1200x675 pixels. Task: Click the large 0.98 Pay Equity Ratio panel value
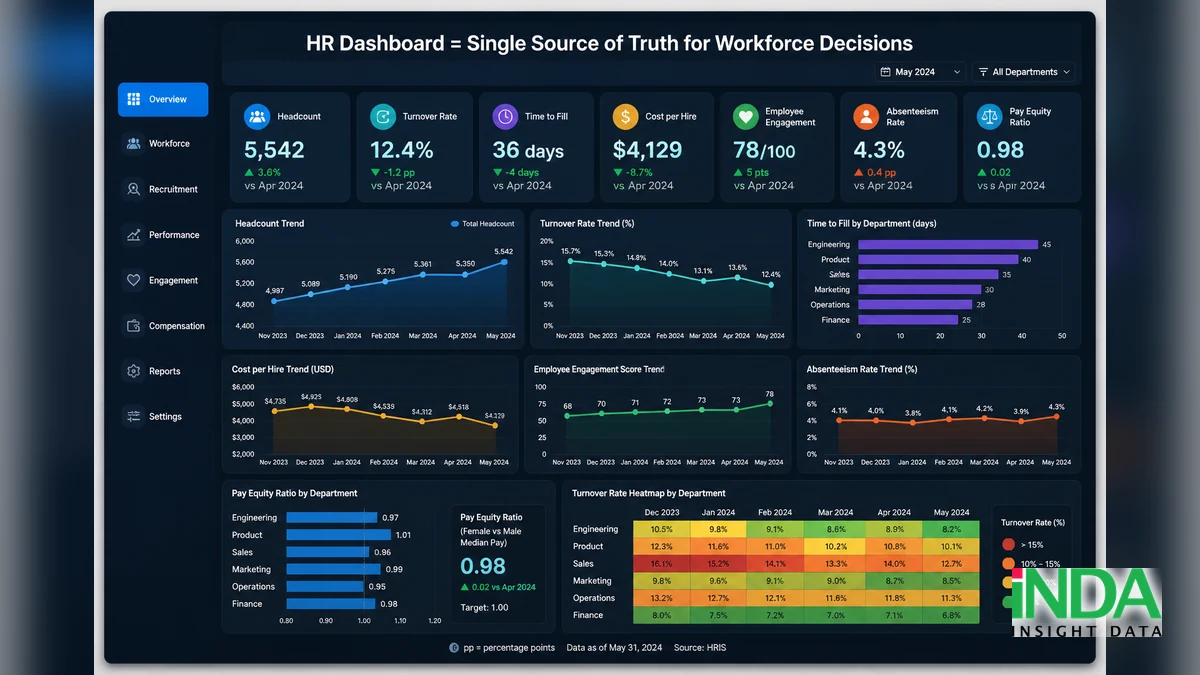point(483,567)
